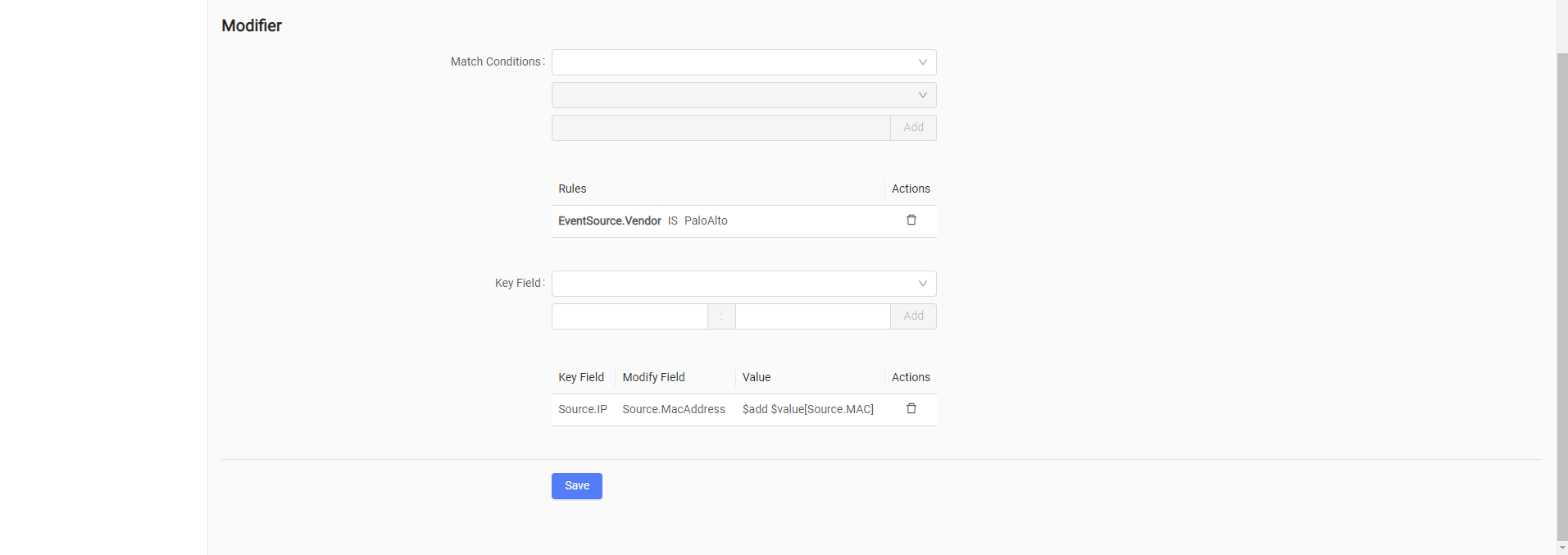Click the vertical page scrollbar

click(x=1562, y=295)
